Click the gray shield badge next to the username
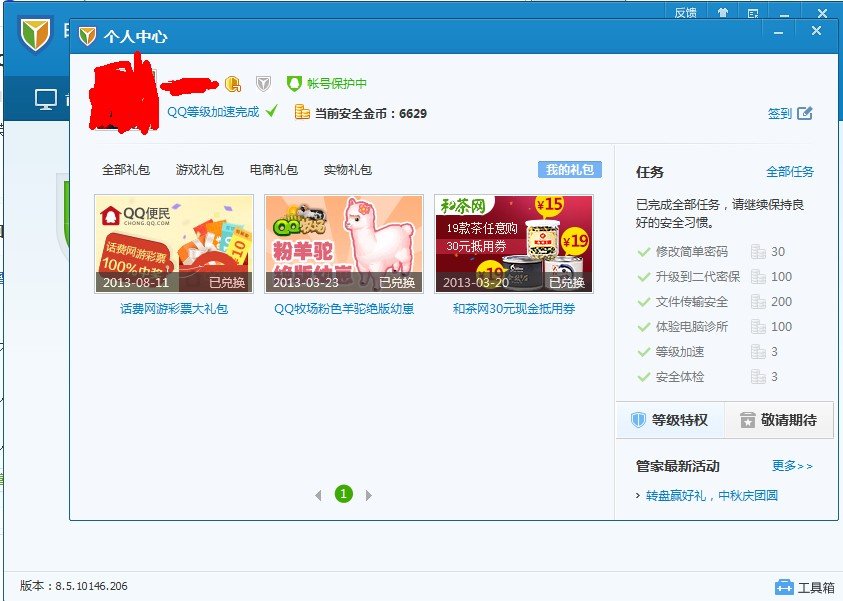843x601 pixels. (x=262, y=82)
